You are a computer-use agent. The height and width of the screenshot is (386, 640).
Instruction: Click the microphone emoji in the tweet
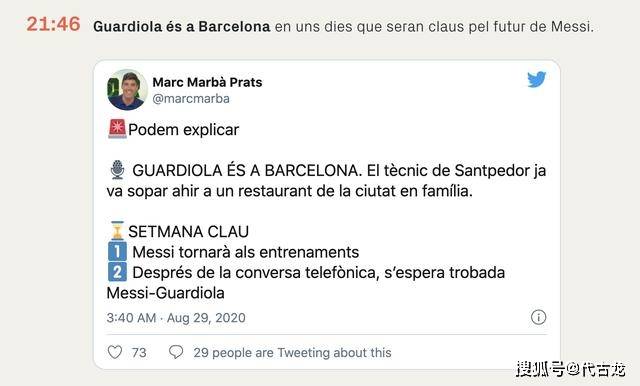click(x=117, y=170)
